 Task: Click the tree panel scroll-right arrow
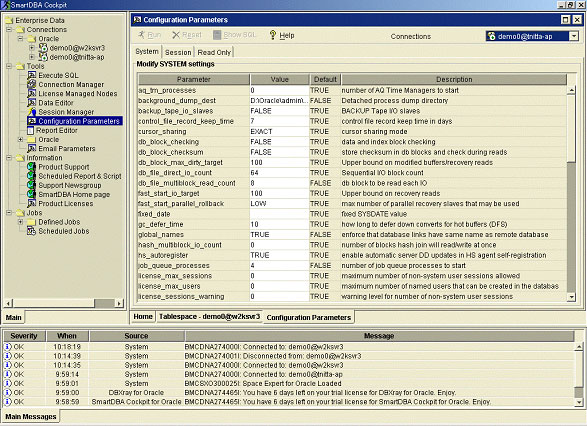point(119,303)
